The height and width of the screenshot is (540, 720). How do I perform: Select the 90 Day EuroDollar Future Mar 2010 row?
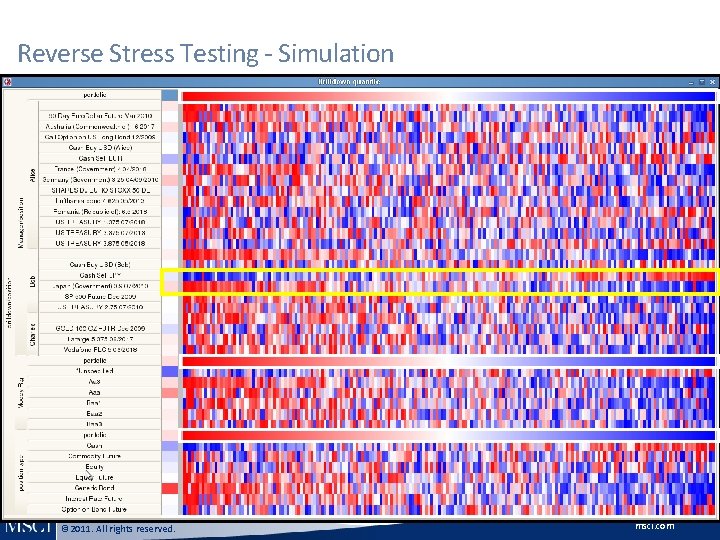pos(100,116)
